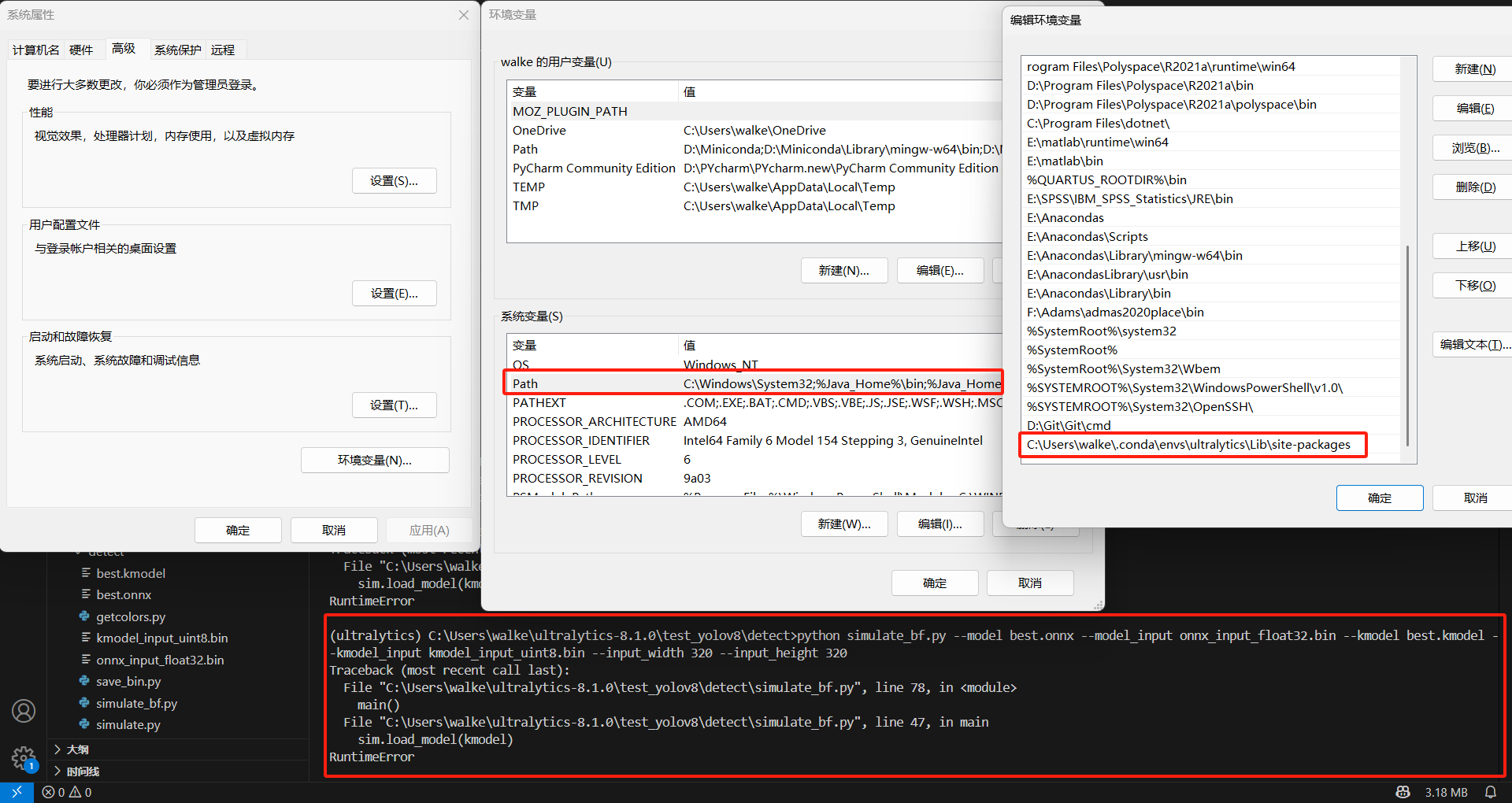Click 编辑(E)... under user variables

(x=940, y=271)
